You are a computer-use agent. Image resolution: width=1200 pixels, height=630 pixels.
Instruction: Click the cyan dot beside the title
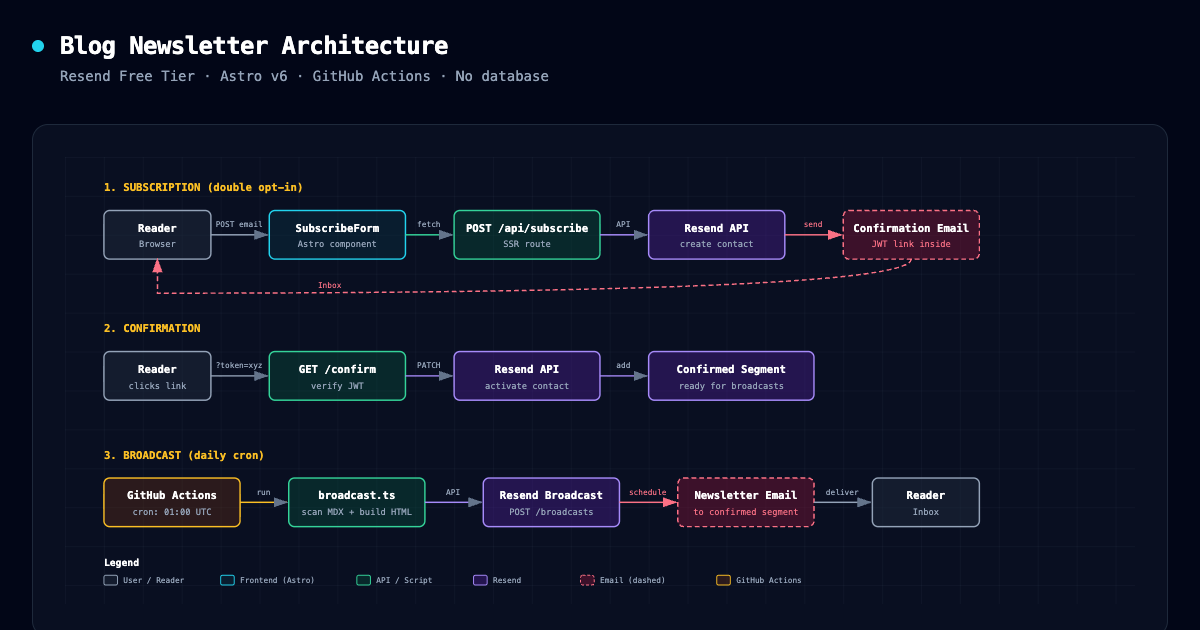pos(38,46)
